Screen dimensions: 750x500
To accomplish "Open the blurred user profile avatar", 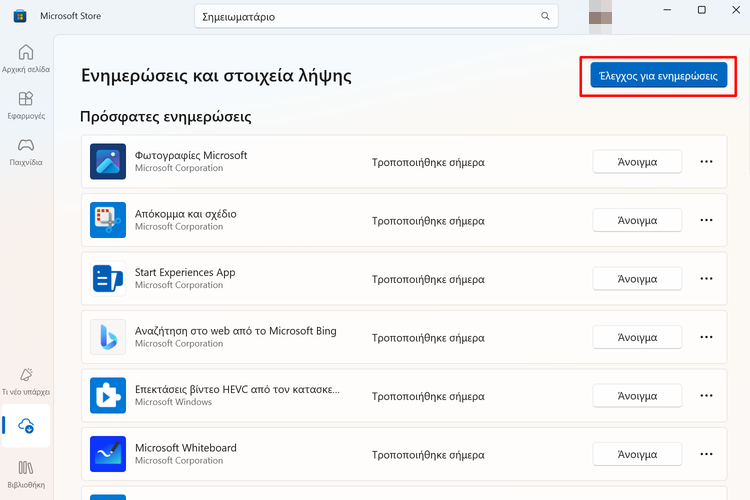I will (x=600, y=16).
